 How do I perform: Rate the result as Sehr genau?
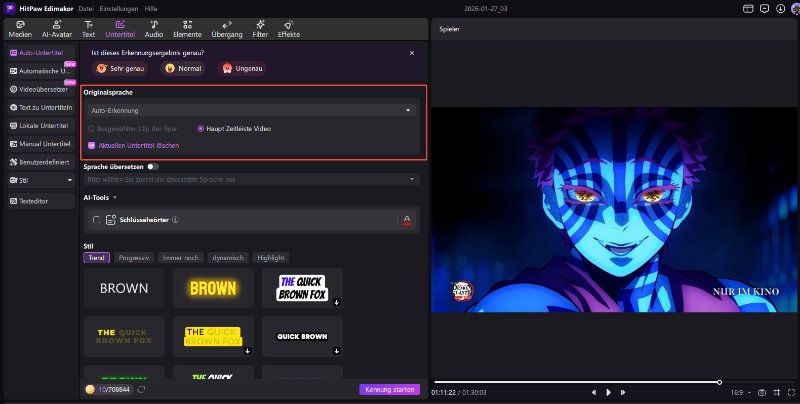[121, 68]
